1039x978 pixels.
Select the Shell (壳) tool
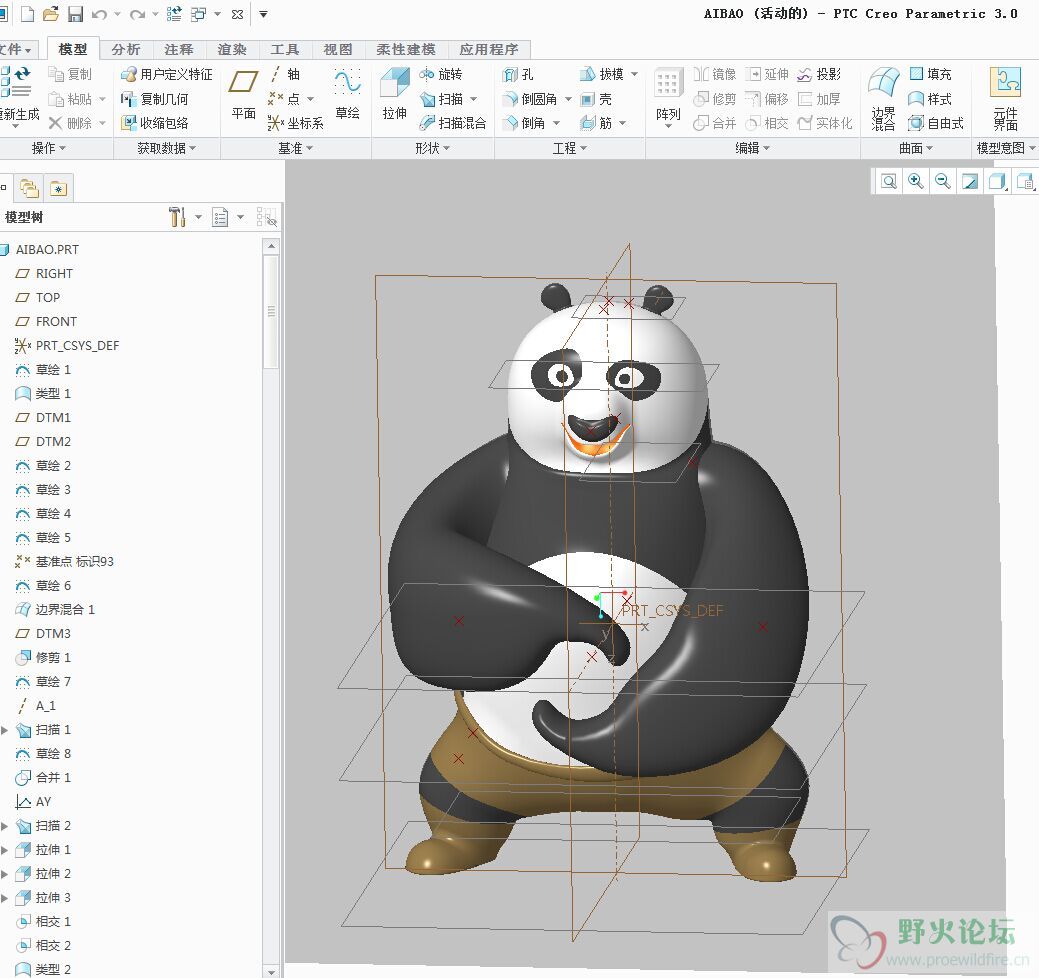(596, 99)
